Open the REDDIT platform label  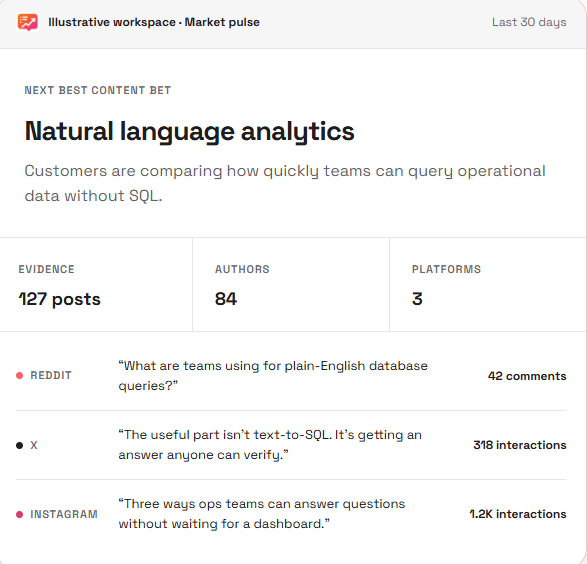51,375
